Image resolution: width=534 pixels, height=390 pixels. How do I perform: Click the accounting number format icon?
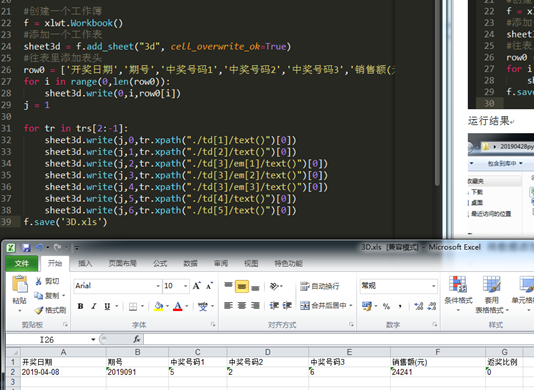point(367,306)
